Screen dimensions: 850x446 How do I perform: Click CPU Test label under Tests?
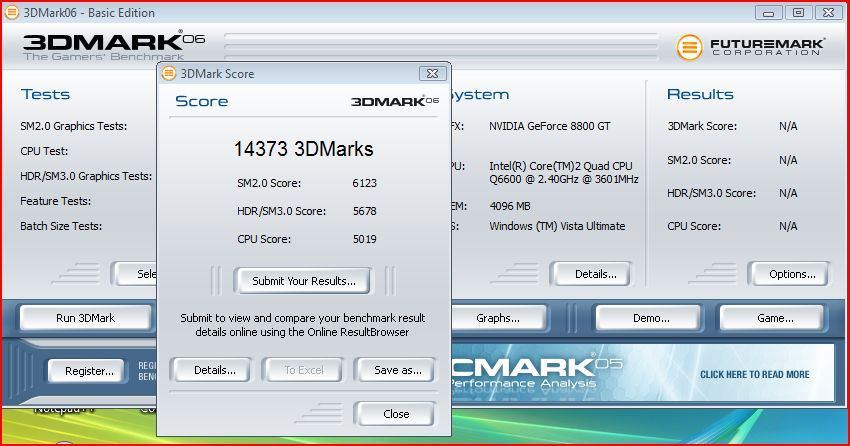pyautogui.click(x=44, y=151)
